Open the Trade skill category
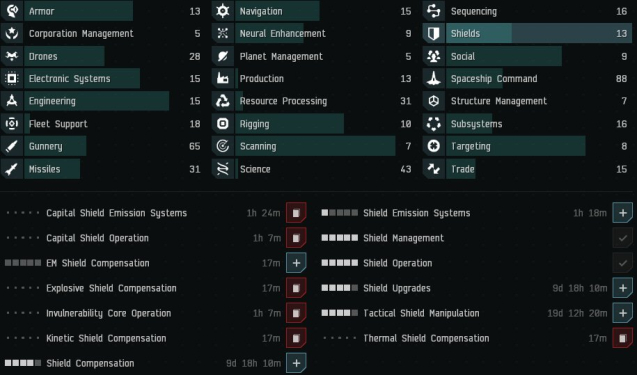637x375 pixels. (527, 169)
